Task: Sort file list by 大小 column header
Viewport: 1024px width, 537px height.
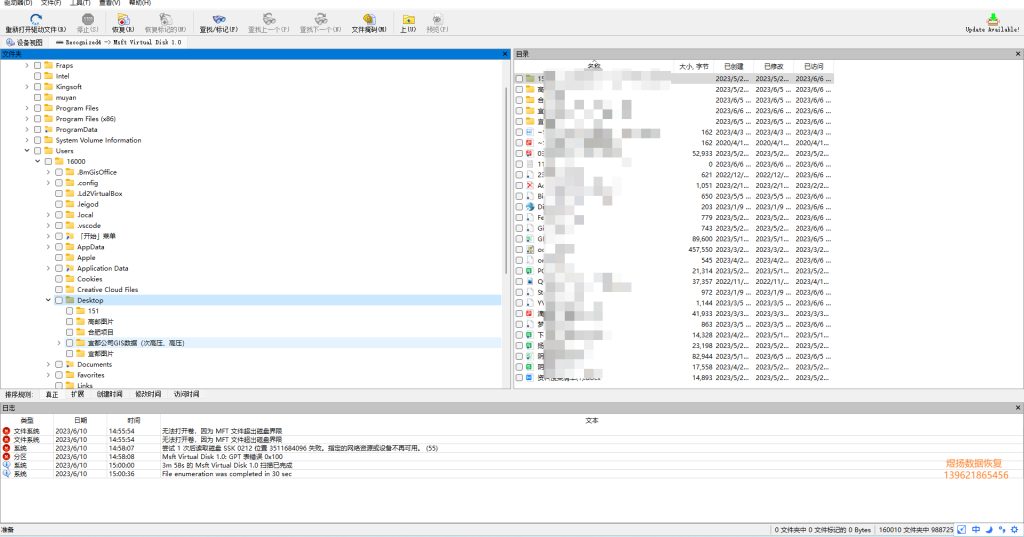Action: click(694, 67)
